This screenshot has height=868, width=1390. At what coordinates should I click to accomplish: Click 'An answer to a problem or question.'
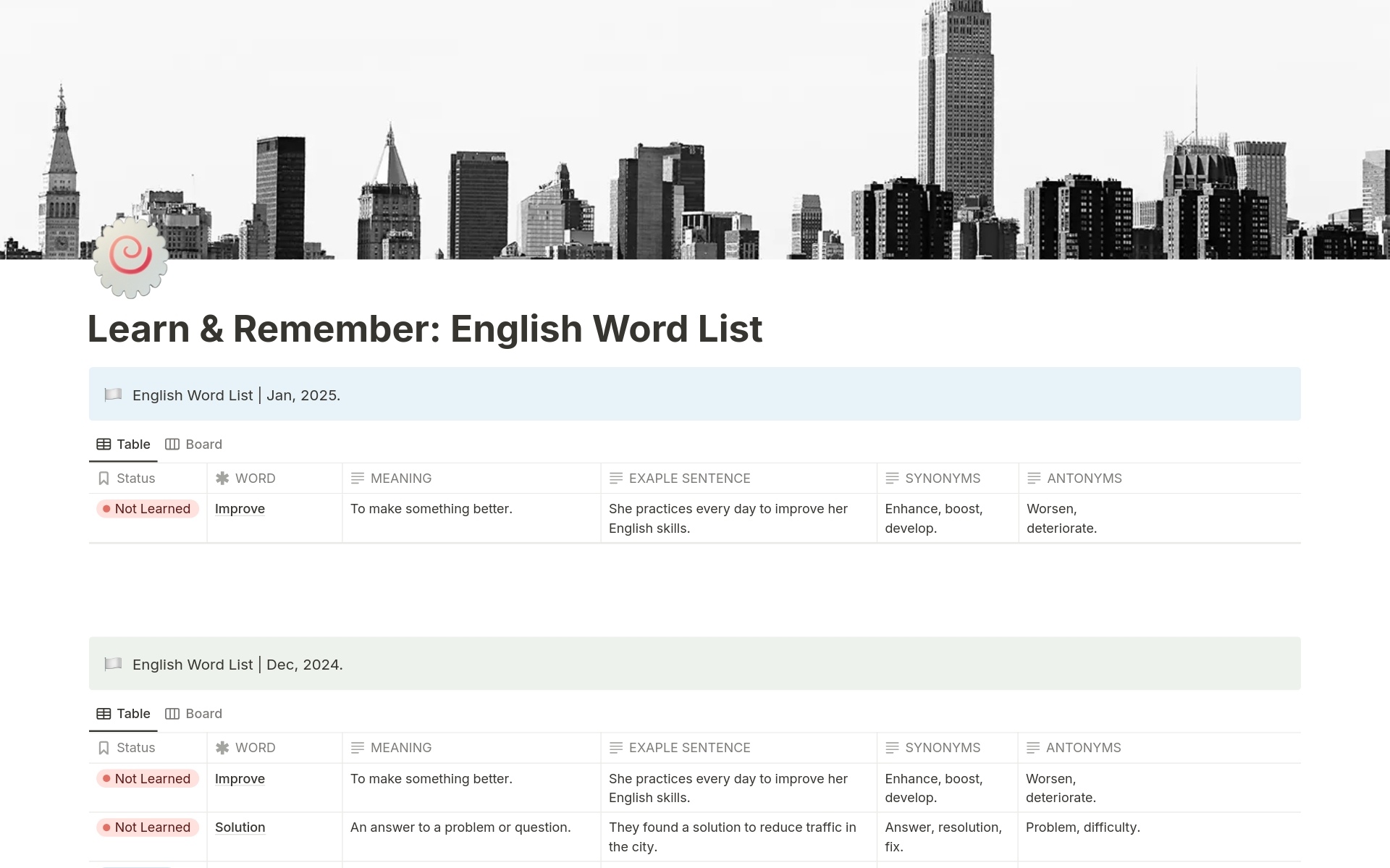tap(460, 827)
